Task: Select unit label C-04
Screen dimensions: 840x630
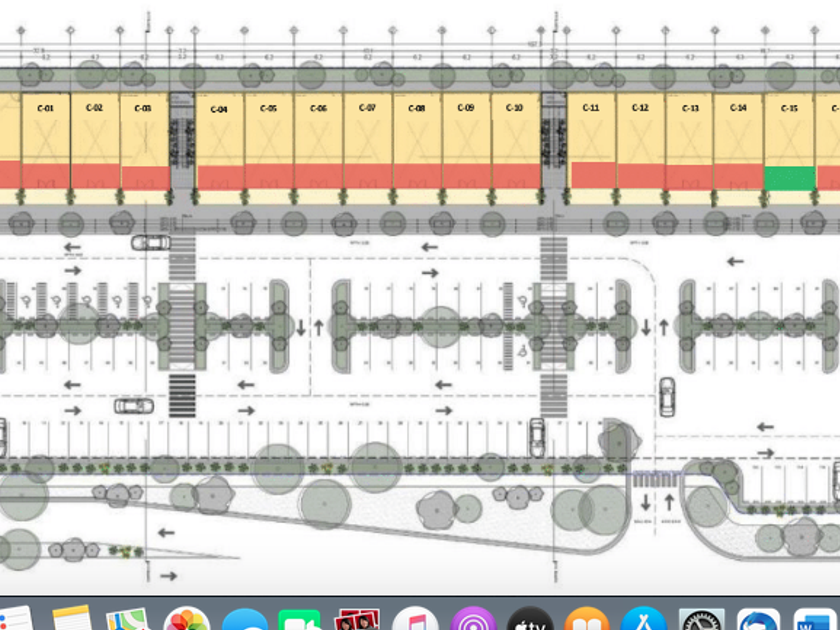Action: pos(219,109)
